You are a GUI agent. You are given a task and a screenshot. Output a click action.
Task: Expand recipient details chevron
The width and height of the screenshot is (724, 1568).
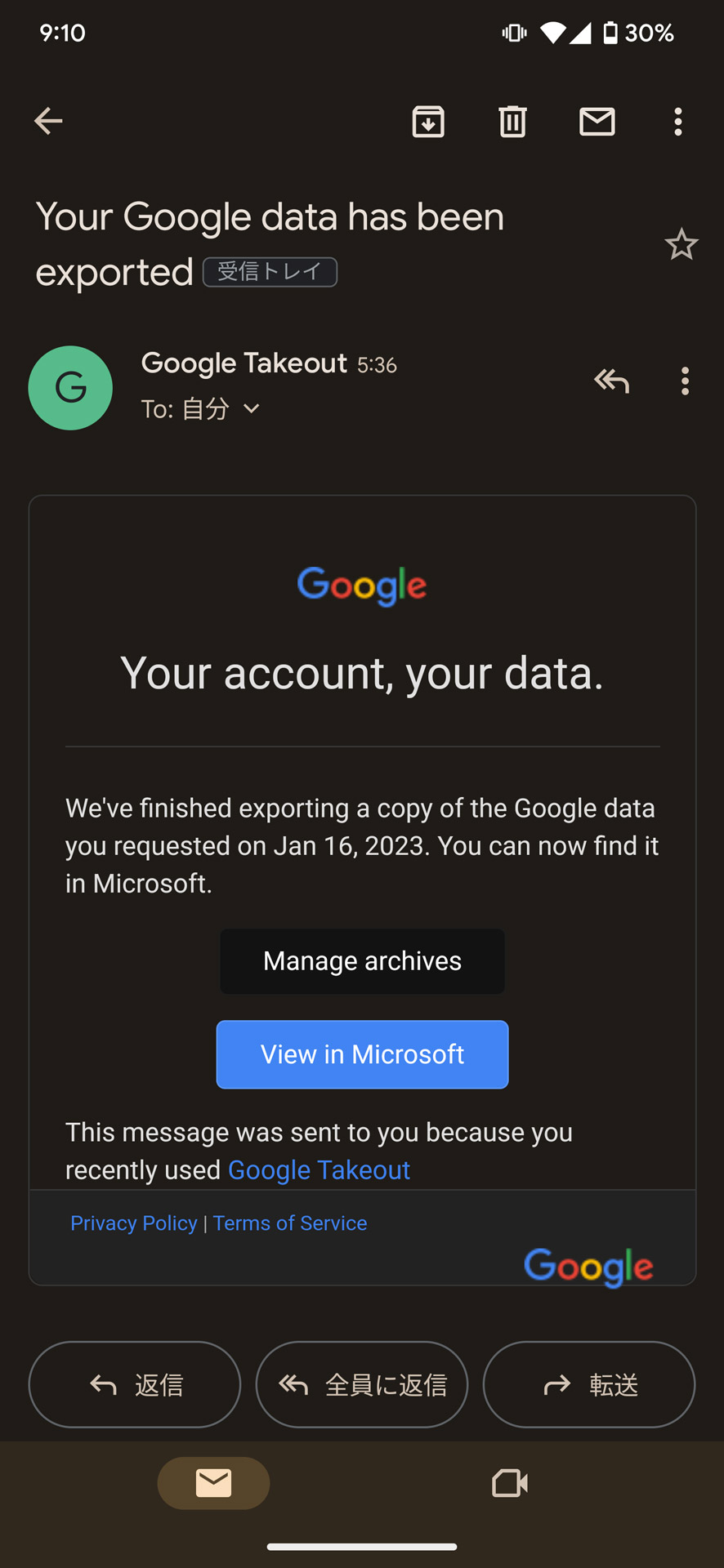click(x=252, y=408)
